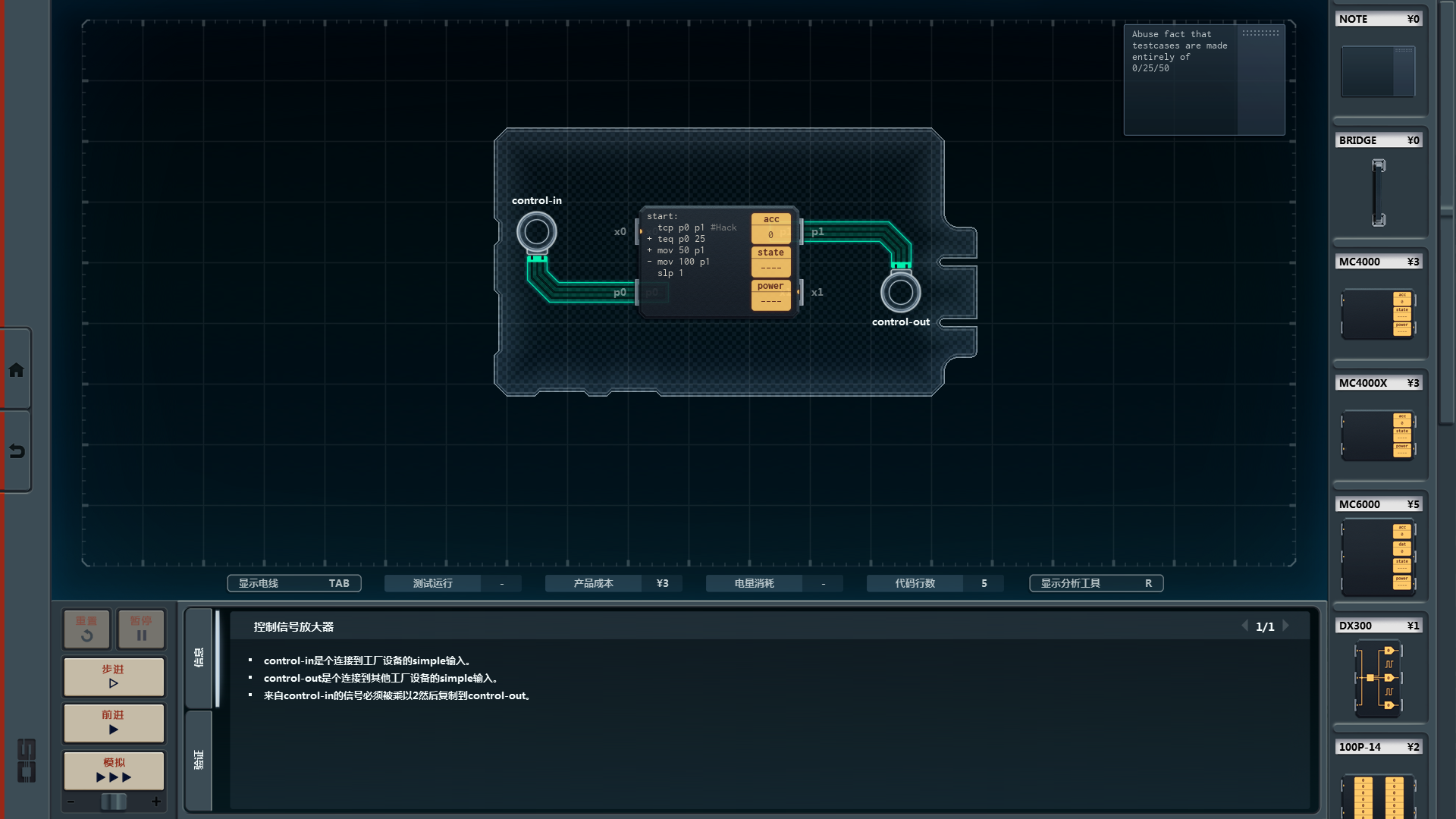The image size is (1456, 819).
Task: Click the home icon on left sidebar
Action: [16, 370]
